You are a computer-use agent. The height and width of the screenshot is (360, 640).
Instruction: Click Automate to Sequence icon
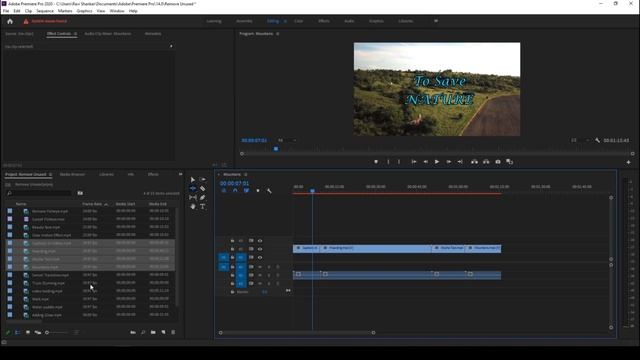[x=133, y=332]
